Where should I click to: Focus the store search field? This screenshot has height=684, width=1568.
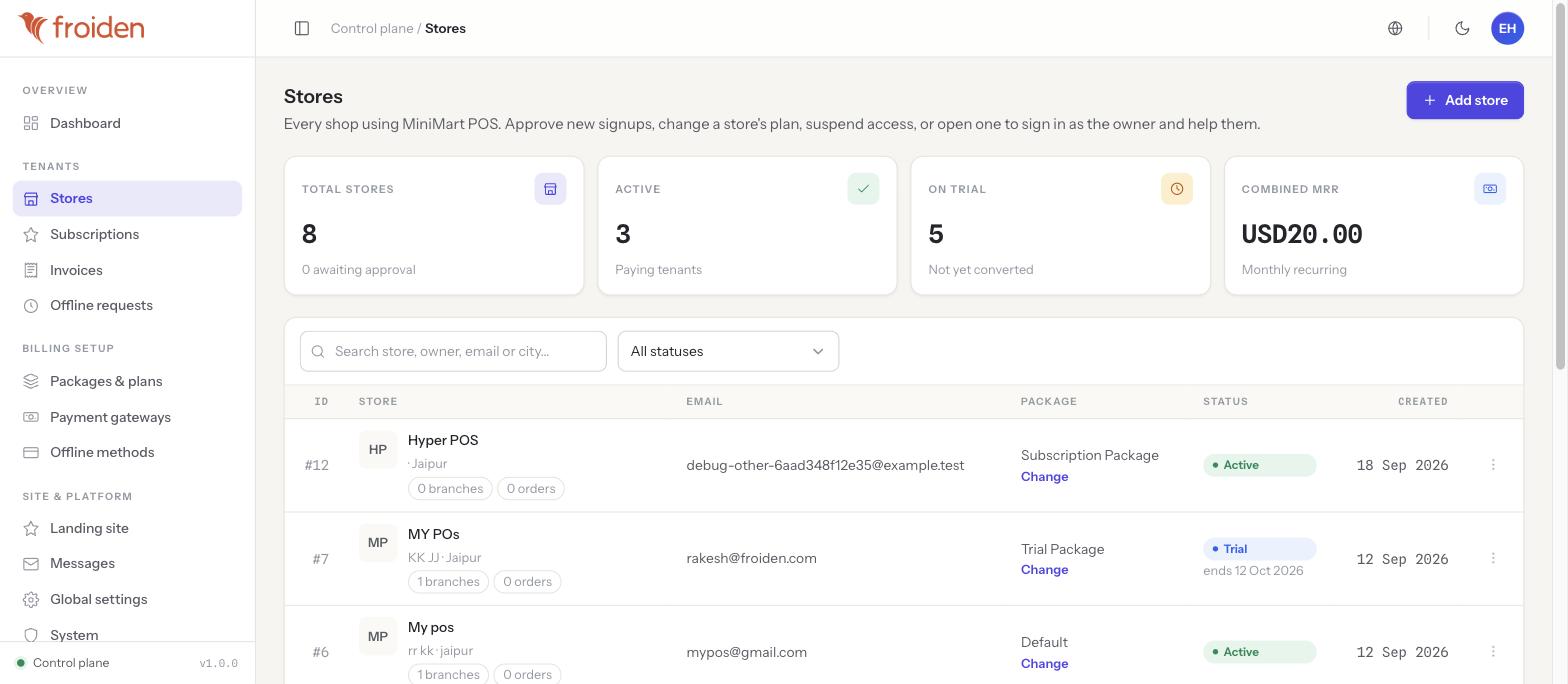pyautogui.click(x=453, y=351)
